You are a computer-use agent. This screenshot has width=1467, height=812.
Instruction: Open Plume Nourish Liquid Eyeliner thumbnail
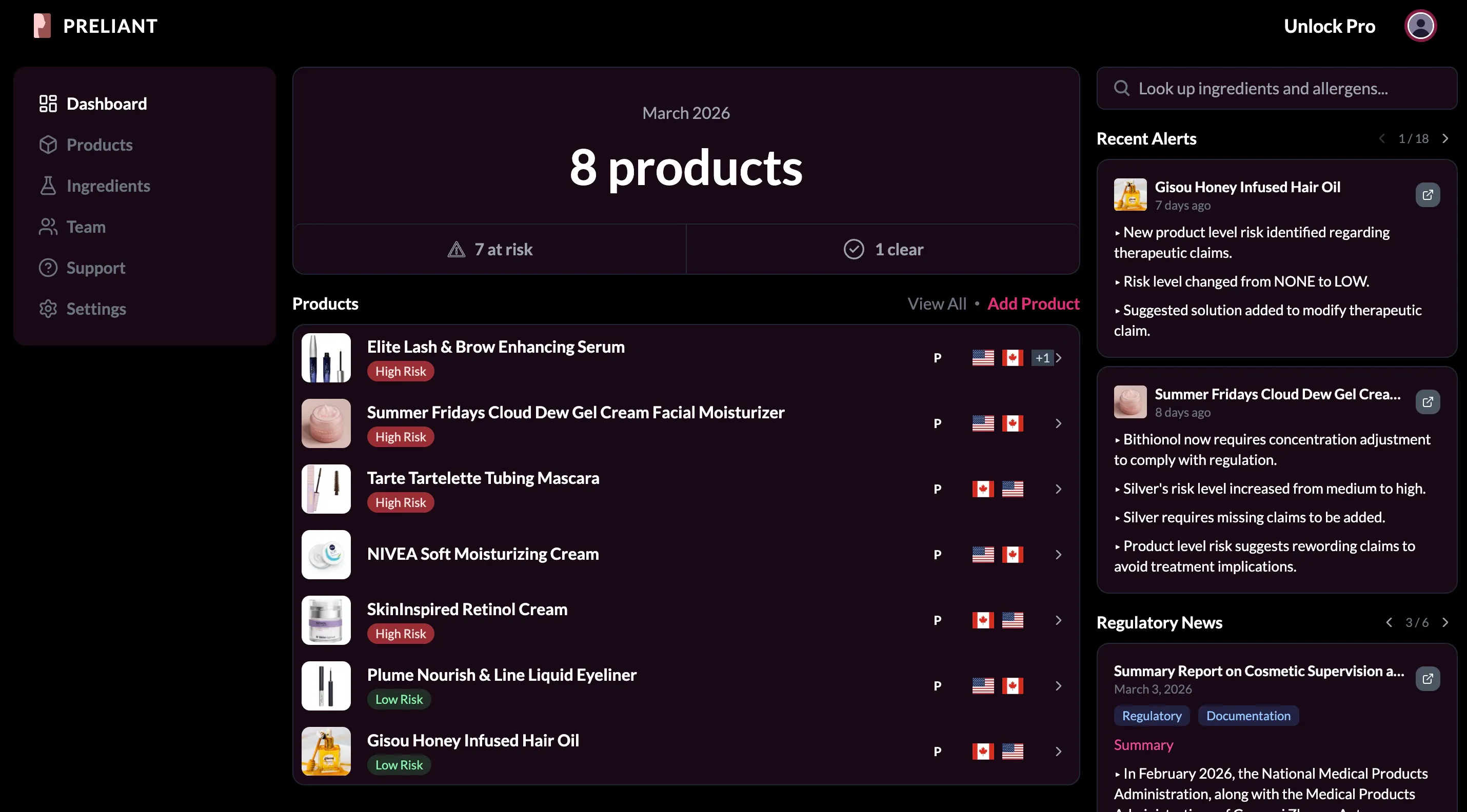coord(326,686)
